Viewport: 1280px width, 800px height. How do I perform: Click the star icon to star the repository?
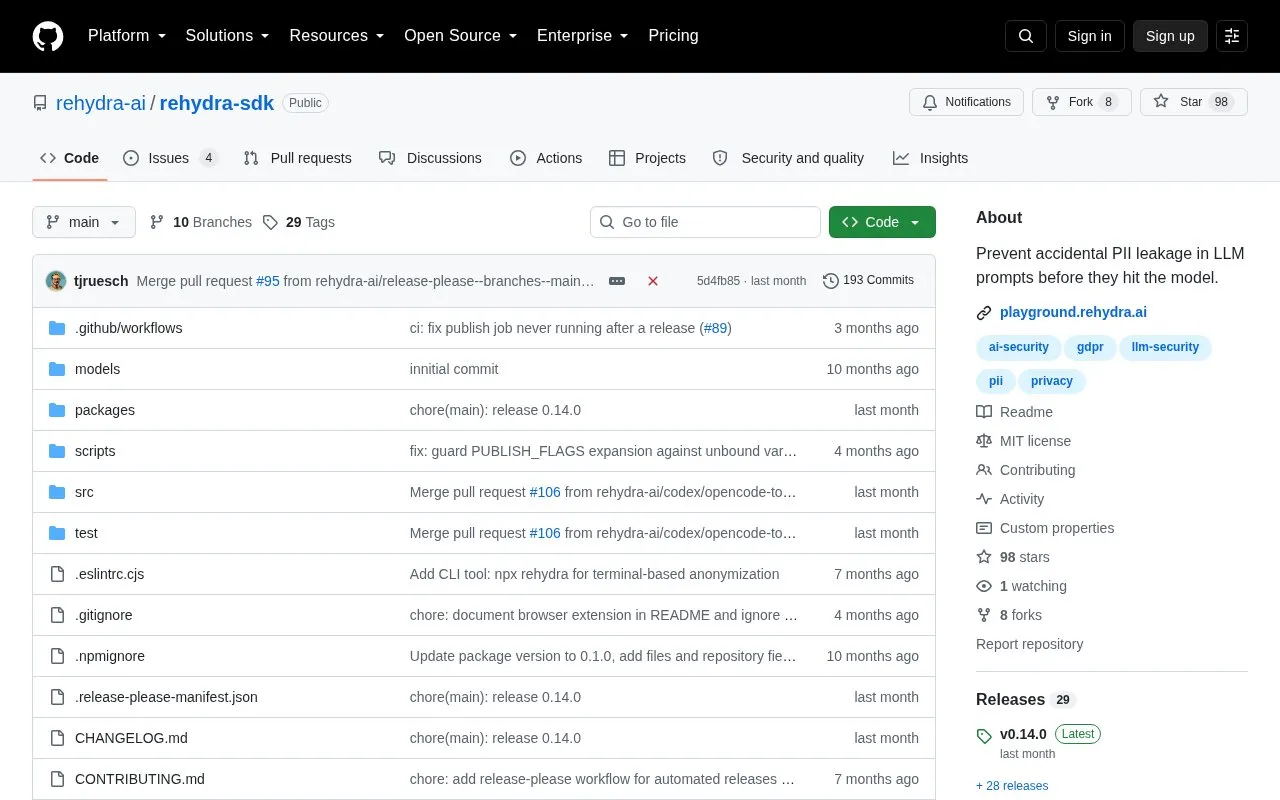pos(1161,102)
